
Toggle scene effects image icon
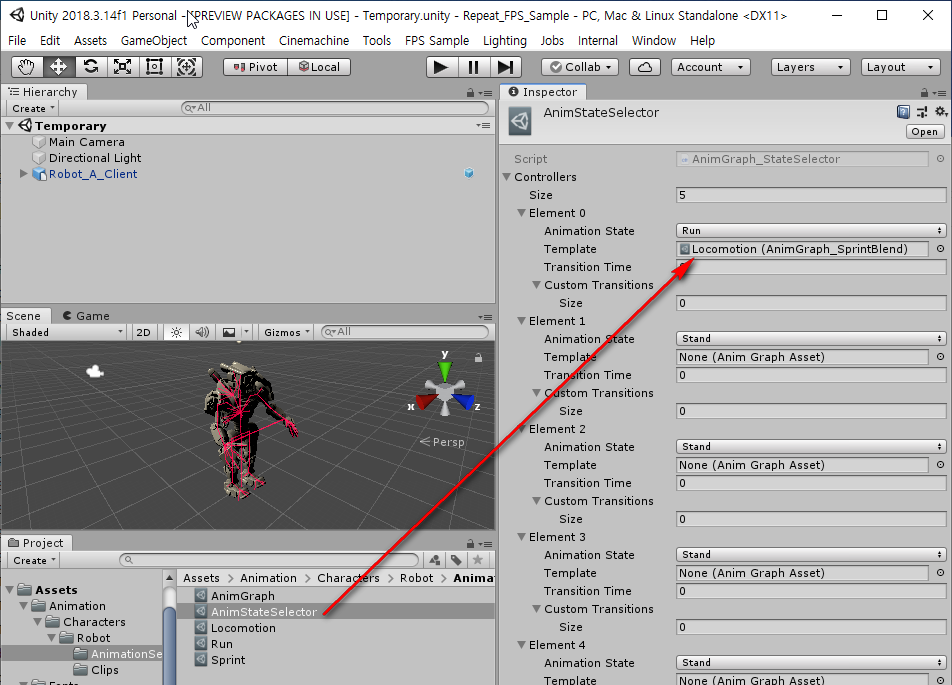pyautogui.click(x=229, y=332)
